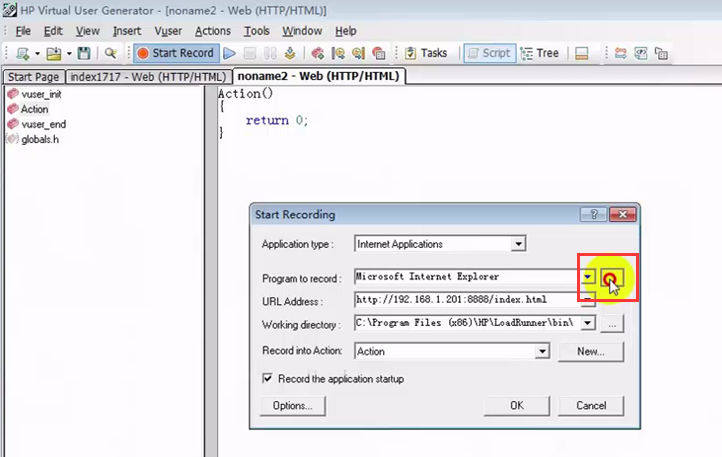Click the VuGen app icon in title bar

10,10
